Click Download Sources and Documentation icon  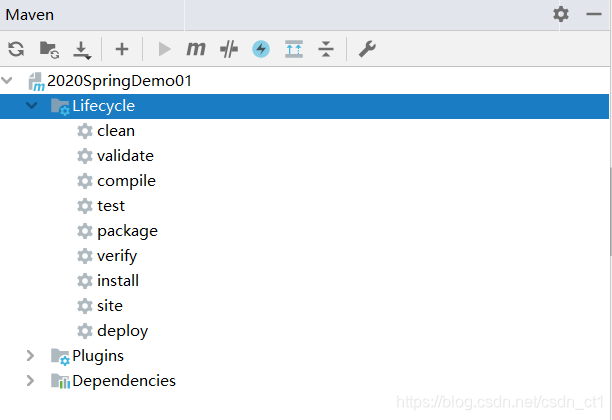tap(82, 50)
